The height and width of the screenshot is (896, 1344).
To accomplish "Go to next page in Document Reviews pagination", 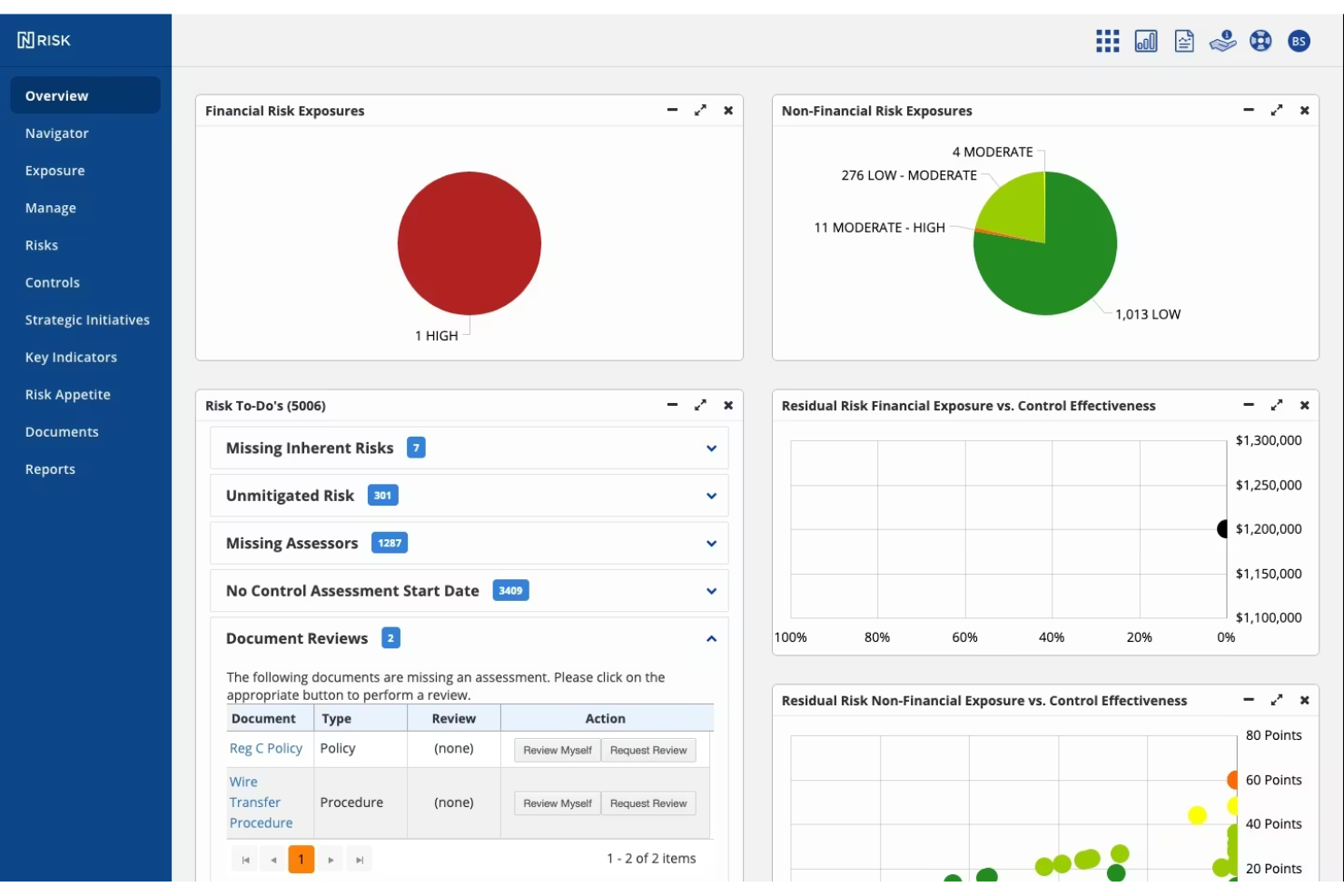I will [331, 859].
